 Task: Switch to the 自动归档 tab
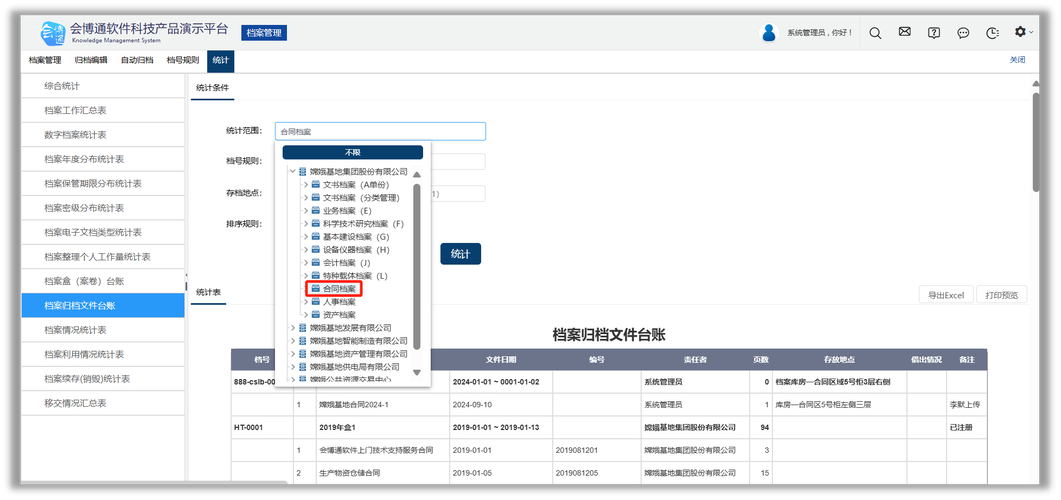tap(137, 60)
